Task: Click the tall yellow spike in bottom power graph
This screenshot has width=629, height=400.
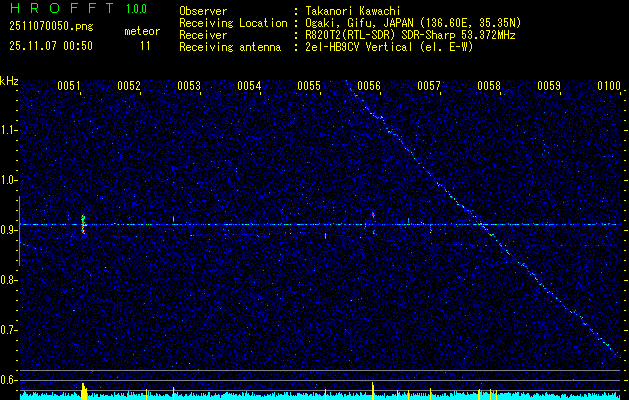Action: [x=84, y=390]
